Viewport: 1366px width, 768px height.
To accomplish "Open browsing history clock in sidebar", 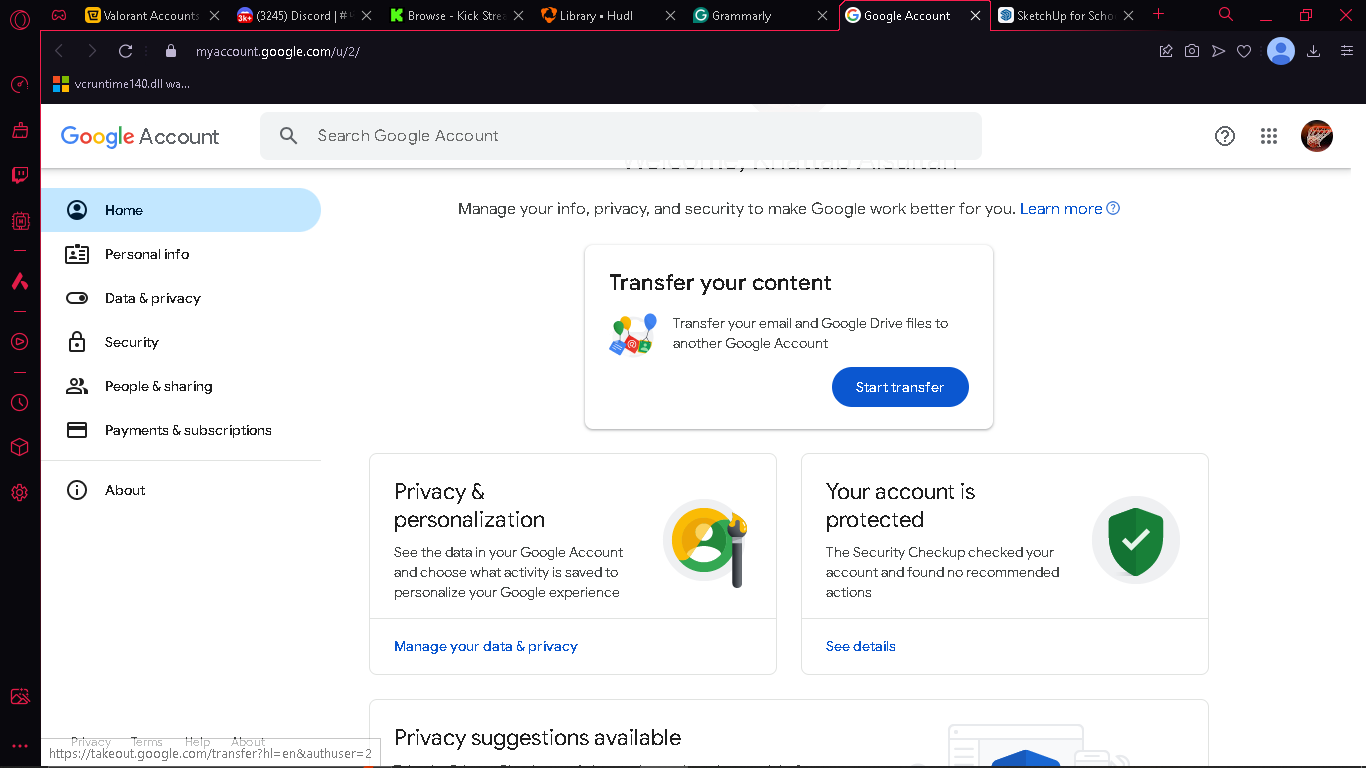I will (x=19, y=403).
